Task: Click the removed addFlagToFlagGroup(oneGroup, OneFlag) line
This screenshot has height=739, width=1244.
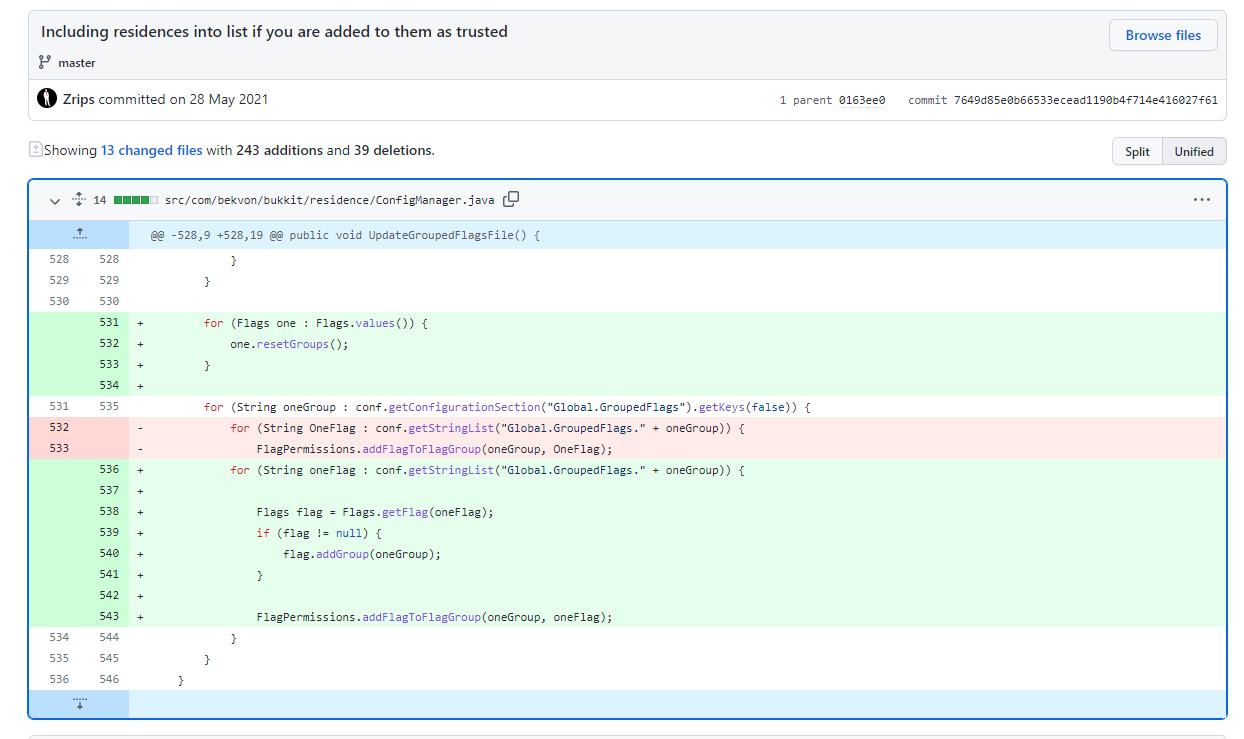Action: (x=434, y=449)
